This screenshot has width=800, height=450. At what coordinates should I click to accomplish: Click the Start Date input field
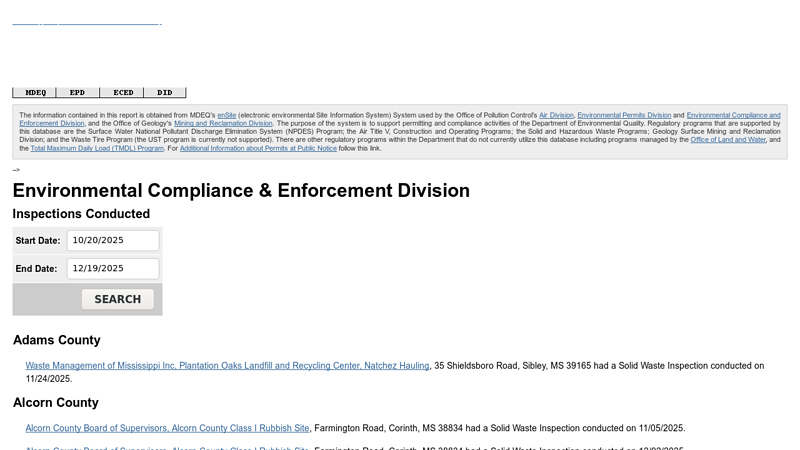pos(113,240)
